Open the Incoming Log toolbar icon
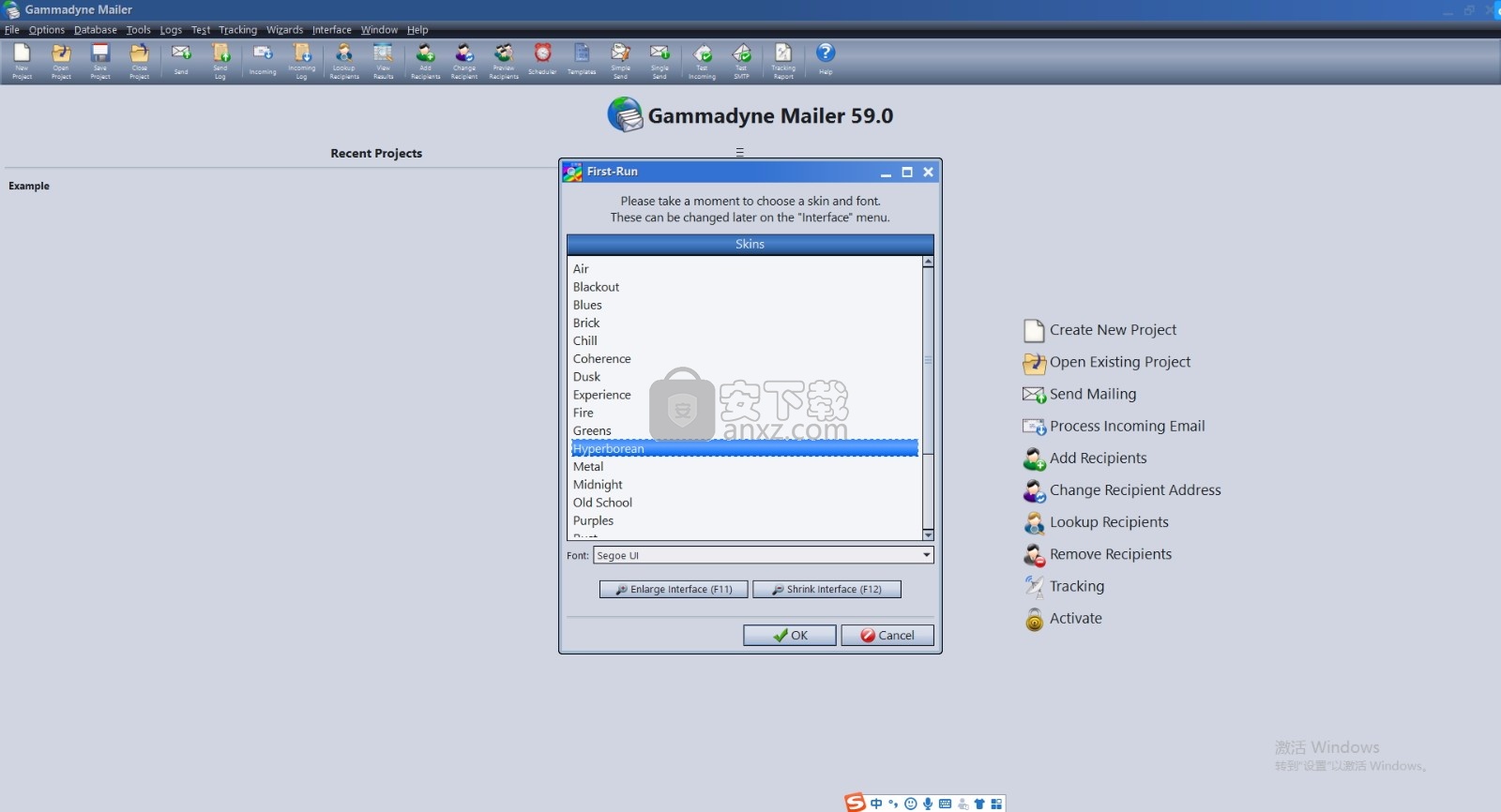Screen dimensions: 1501x812 point(302,61)
